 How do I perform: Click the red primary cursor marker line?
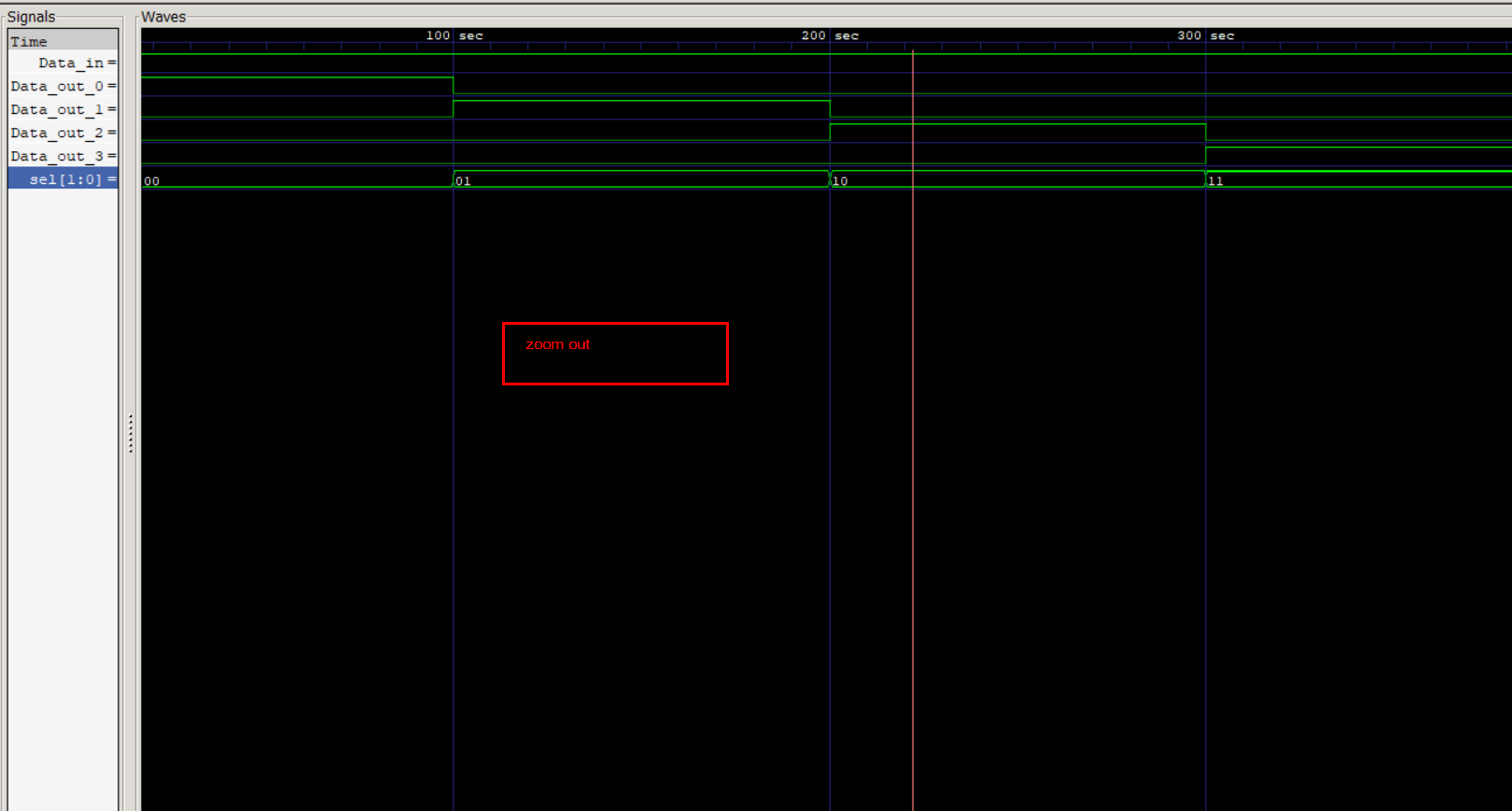click(x=913, y=429)
